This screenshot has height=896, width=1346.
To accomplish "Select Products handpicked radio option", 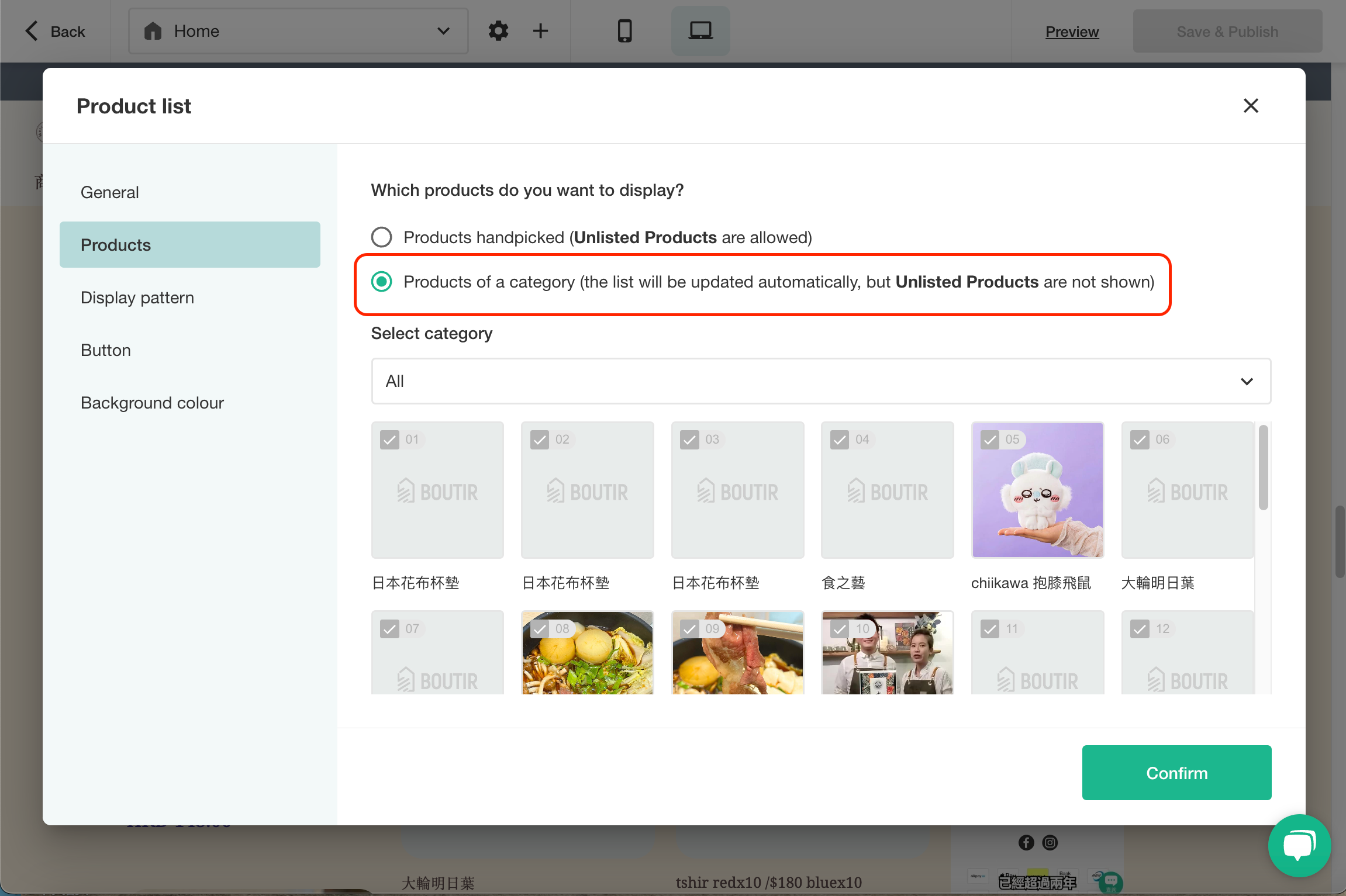I will tap(382, 237).
